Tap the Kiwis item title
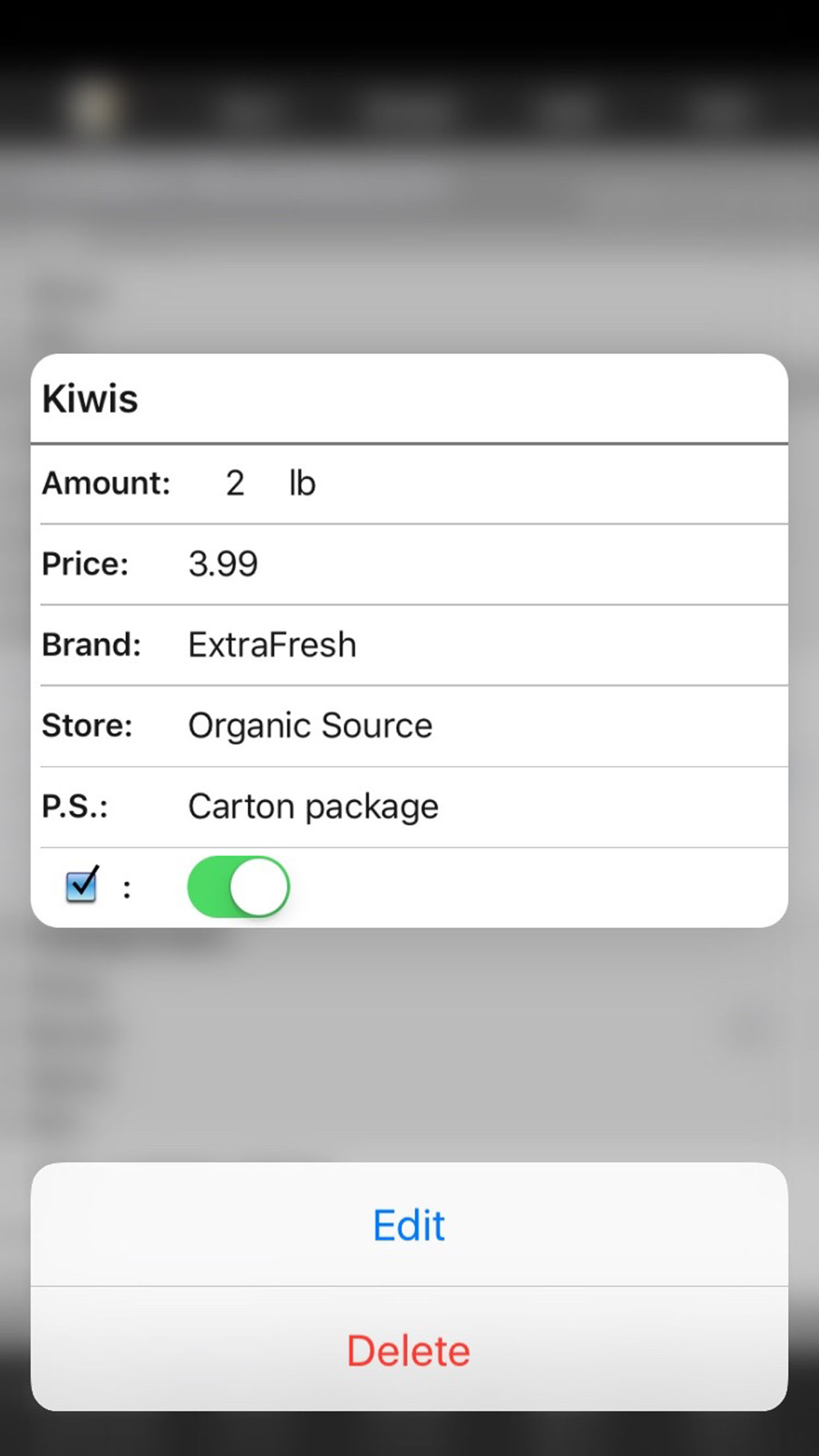The width and height of the screenshot is (819, 1456). [91, 400]
